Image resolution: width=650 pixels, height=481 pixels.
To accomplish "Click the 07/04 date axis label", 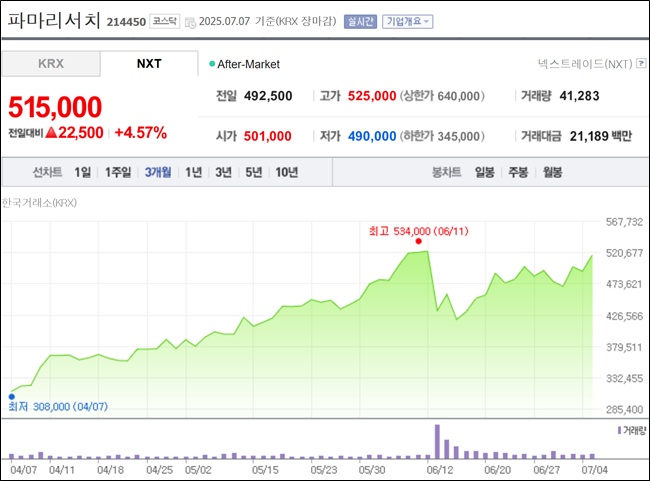I will coord(594,470).
